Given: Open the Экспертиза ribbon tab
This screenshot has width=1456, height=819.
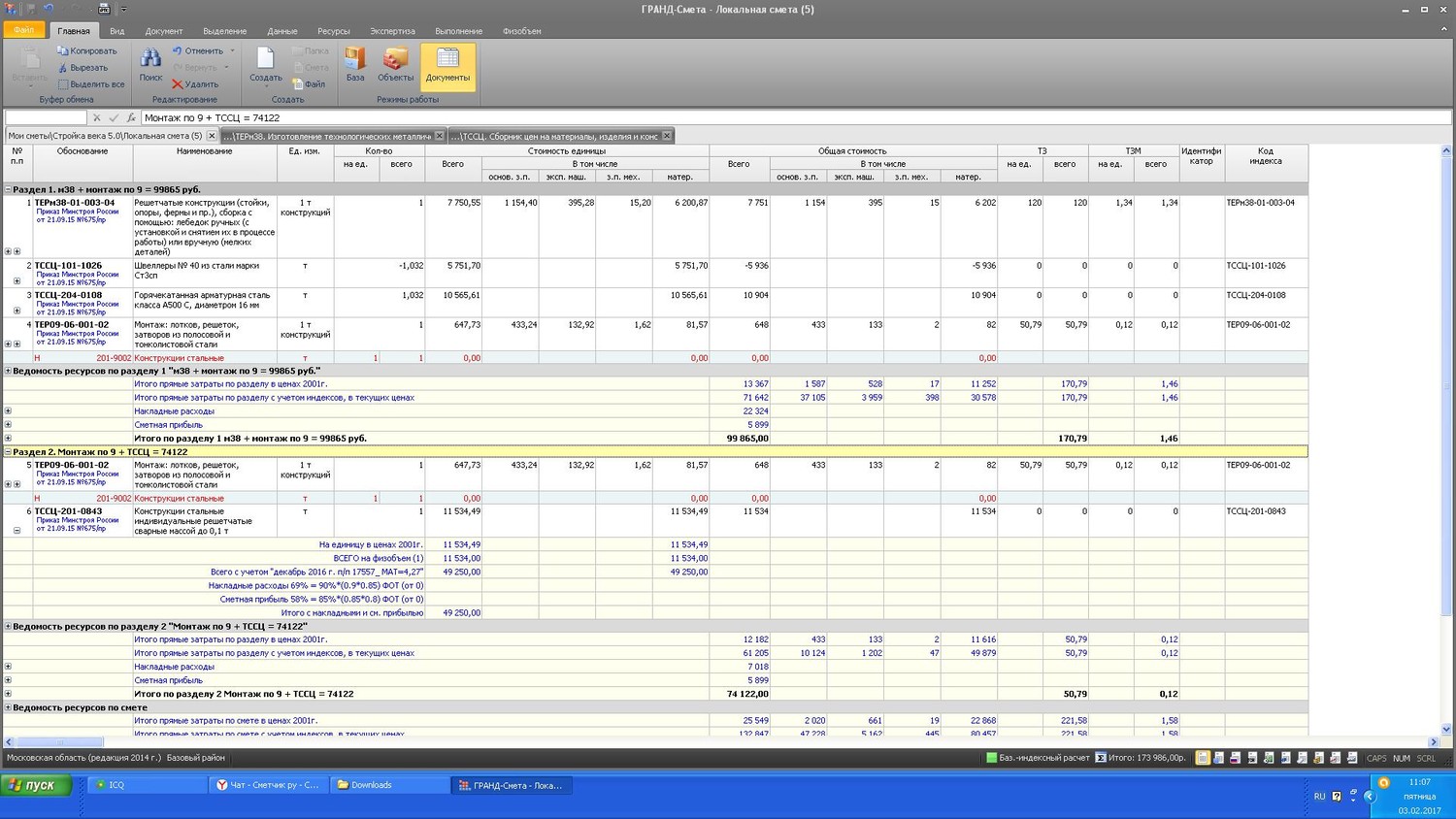Looking at the screenshot, I should (x=392, y=31).
